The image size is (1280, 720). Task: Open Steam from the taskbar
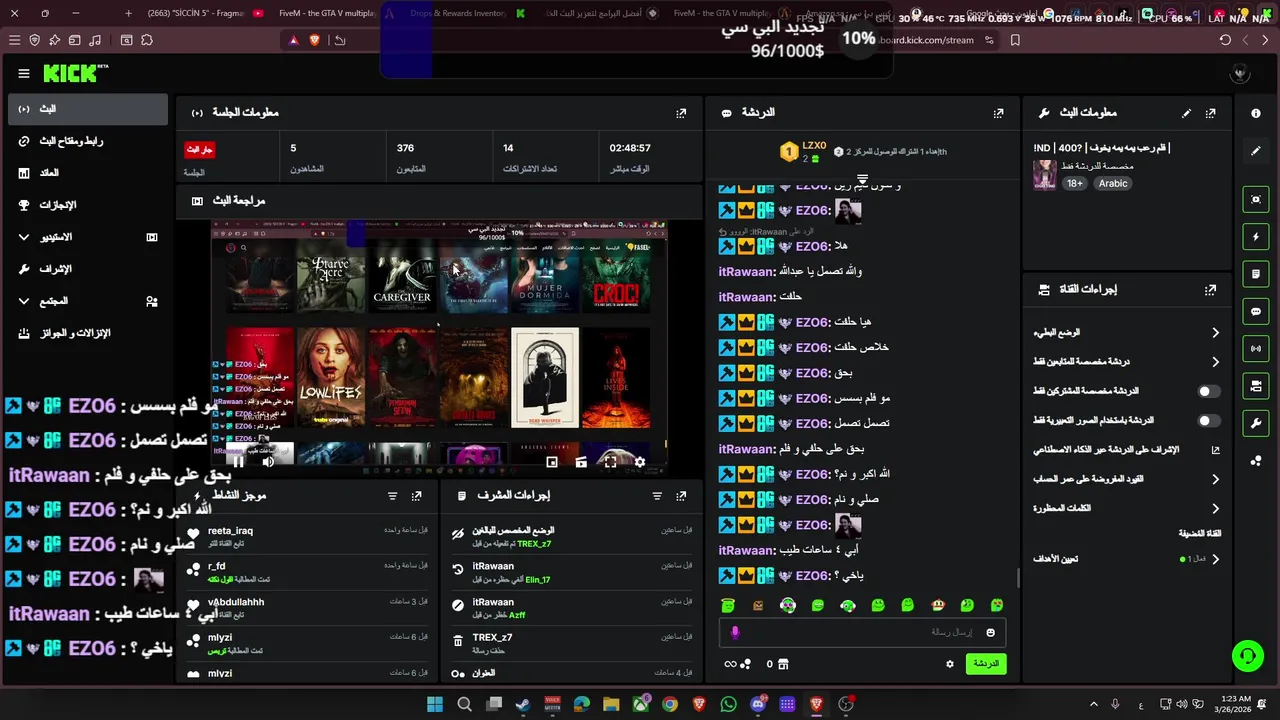[x=523, y=704]
